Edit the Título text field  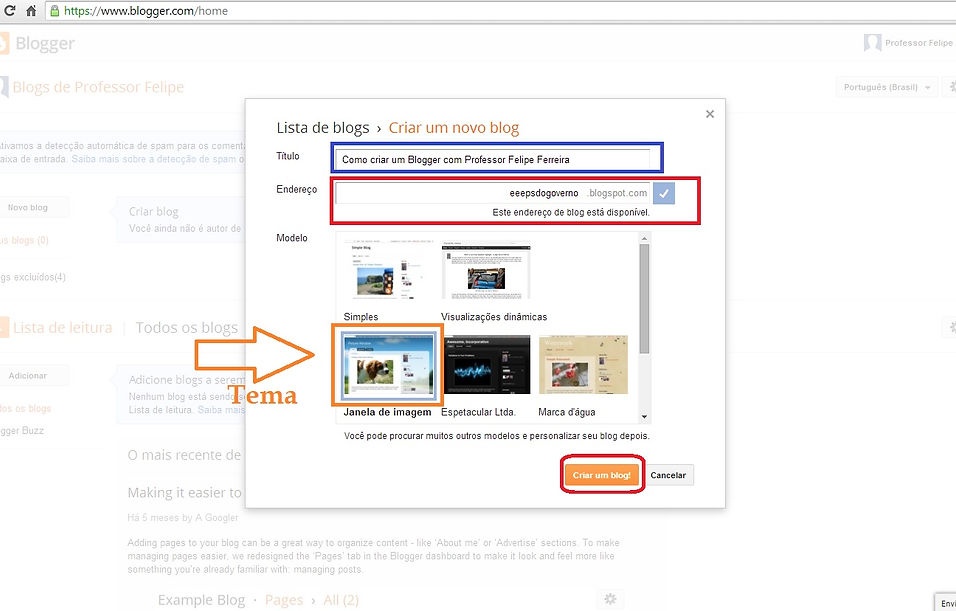[493, 160]
